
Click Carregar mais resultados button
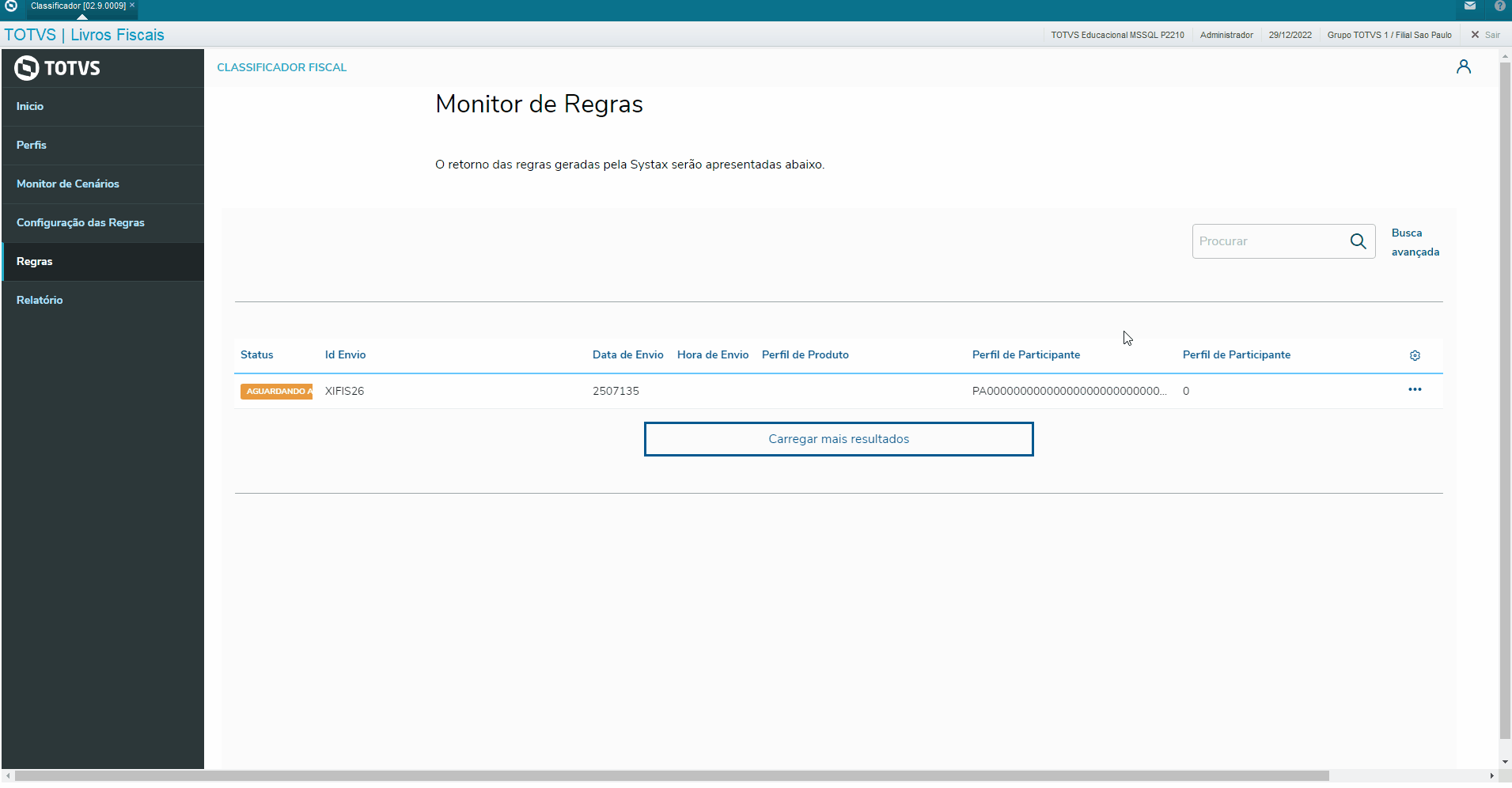(x=839, y=439)
